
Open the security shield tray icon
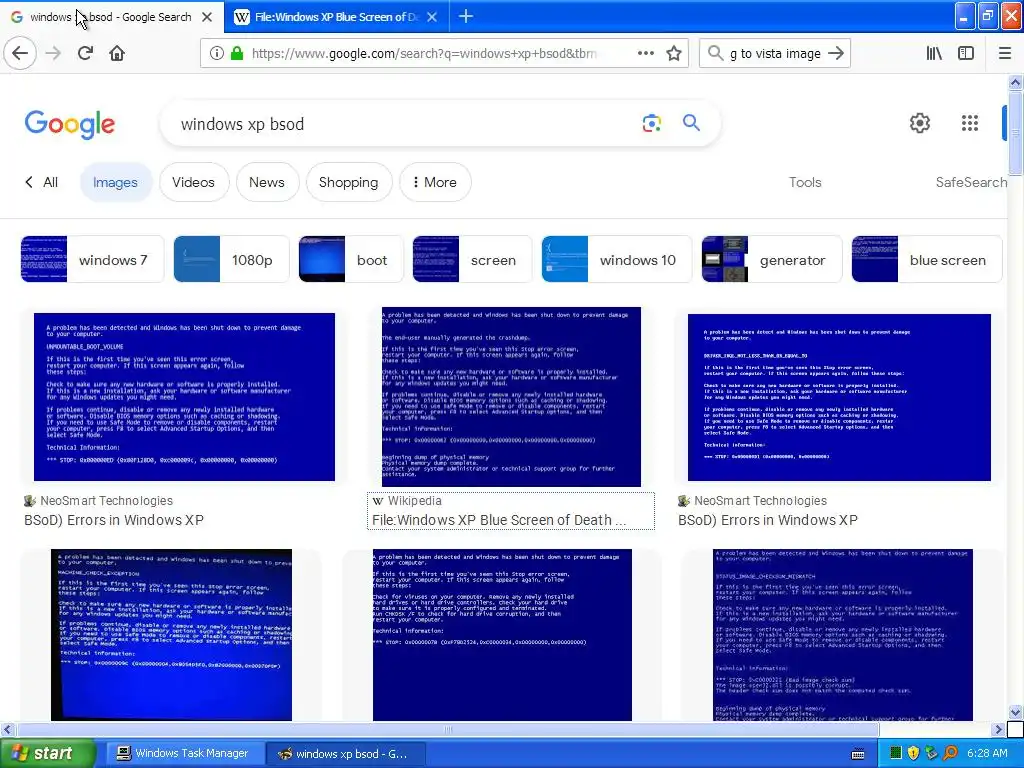(913, 753)
